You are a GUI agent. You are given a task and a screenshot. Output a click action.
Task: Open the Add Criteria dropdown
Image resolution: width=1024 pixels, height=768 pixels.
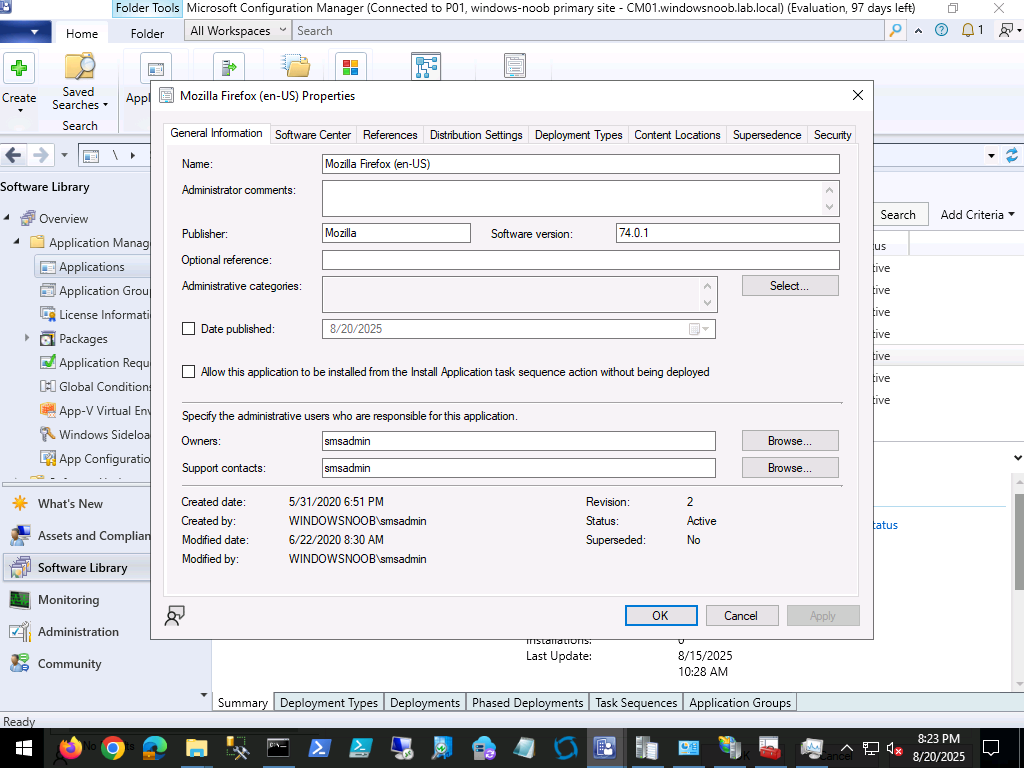pyautogui.click(x=978, y=214)
